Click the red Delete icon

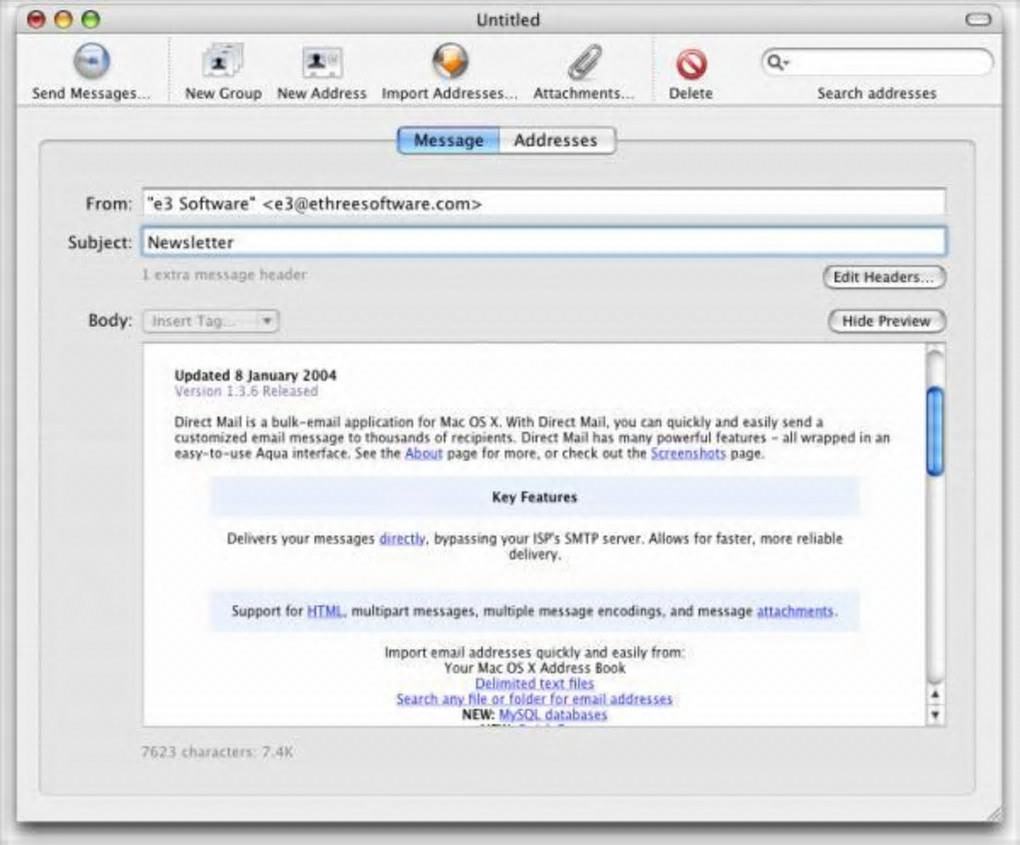[691, 64]
